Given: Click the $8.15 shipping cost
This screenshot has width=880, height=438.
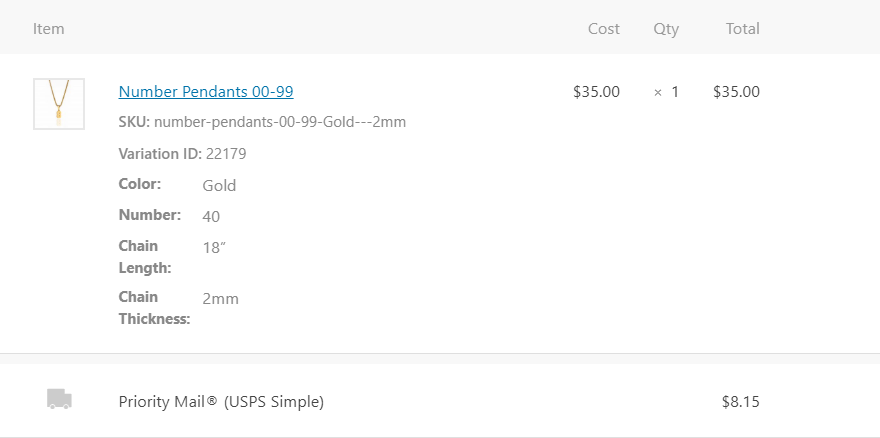Looking at the screenshot, I should click(x=740, y=402).
